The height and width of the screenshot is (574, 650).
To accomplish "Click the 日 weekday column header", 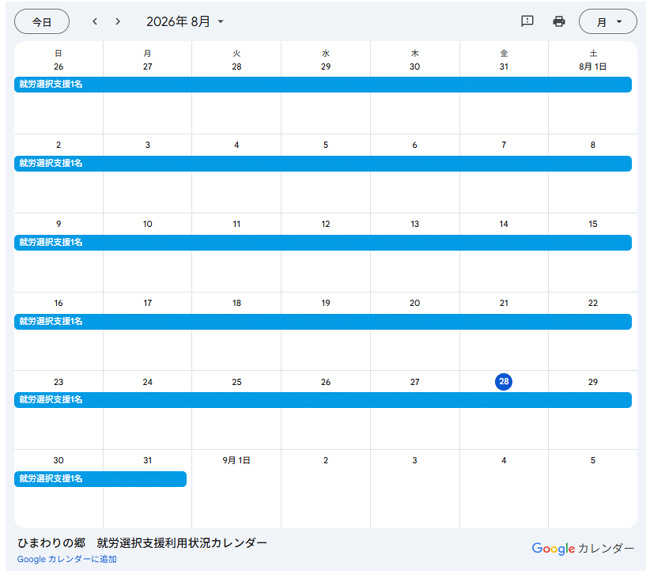I will click(58, 53).
